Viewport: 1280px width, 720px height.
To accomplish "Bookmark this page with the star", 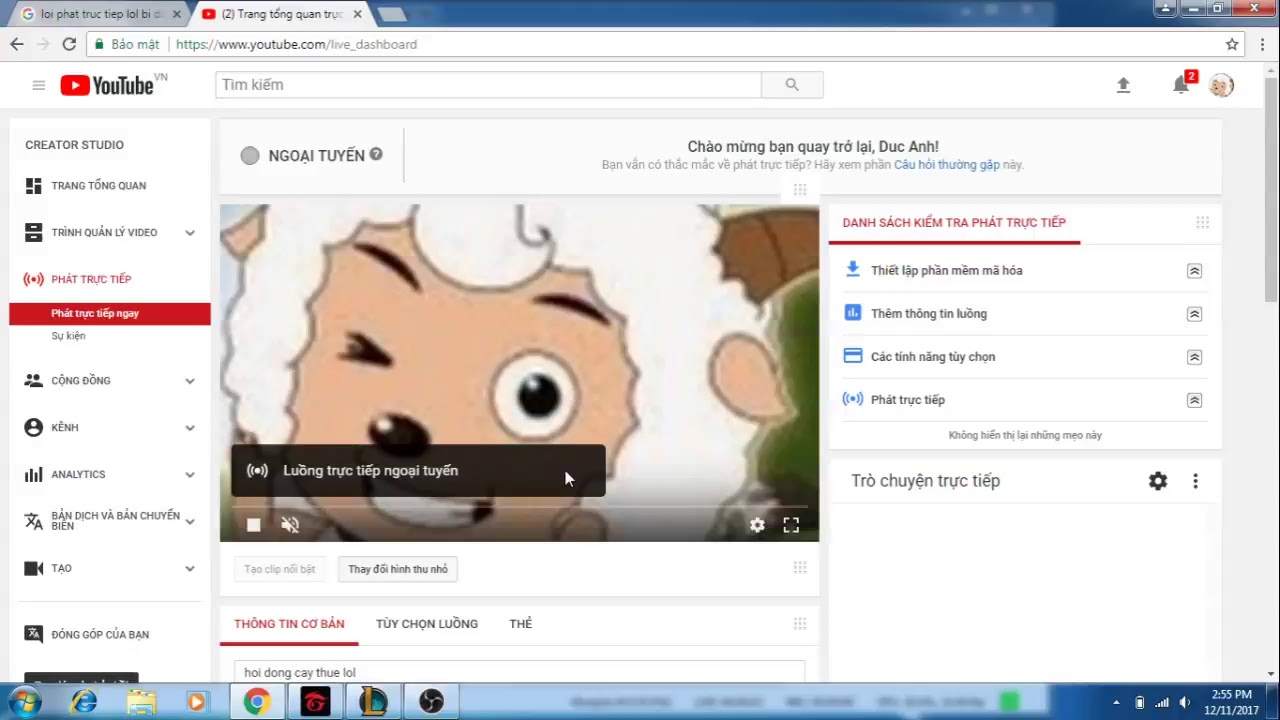I will pyautogui.click(x=1232, y=44).
